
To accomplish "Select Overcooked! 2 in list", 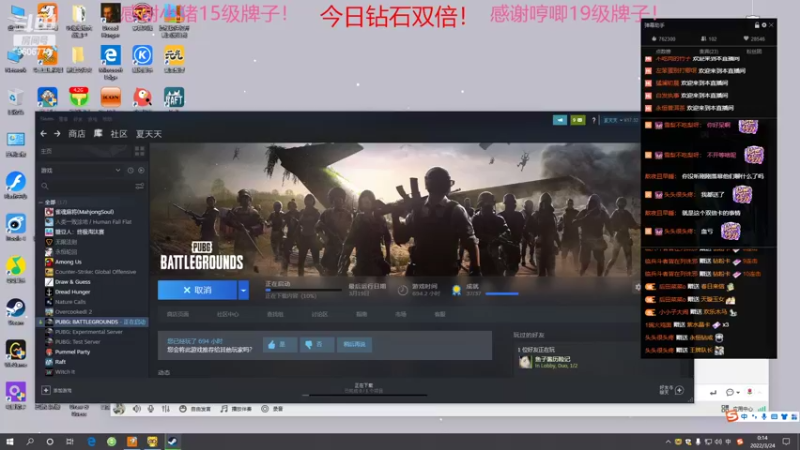I will pos(73,312).
